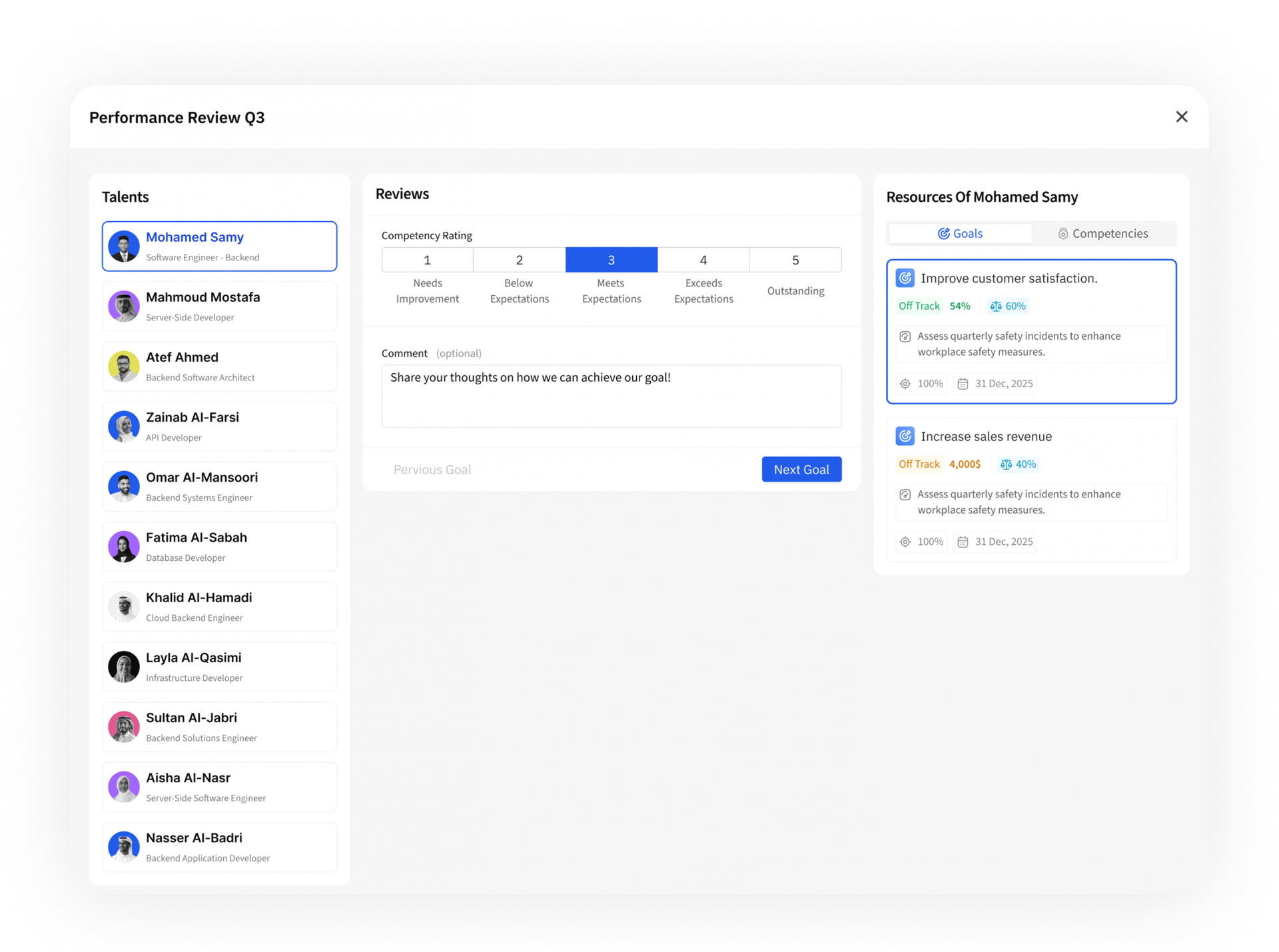The width and height of the screenshot is (1279, 952).
Task: Click Atef Ahmed's avatar photo
Action: (x=124, y=366)
